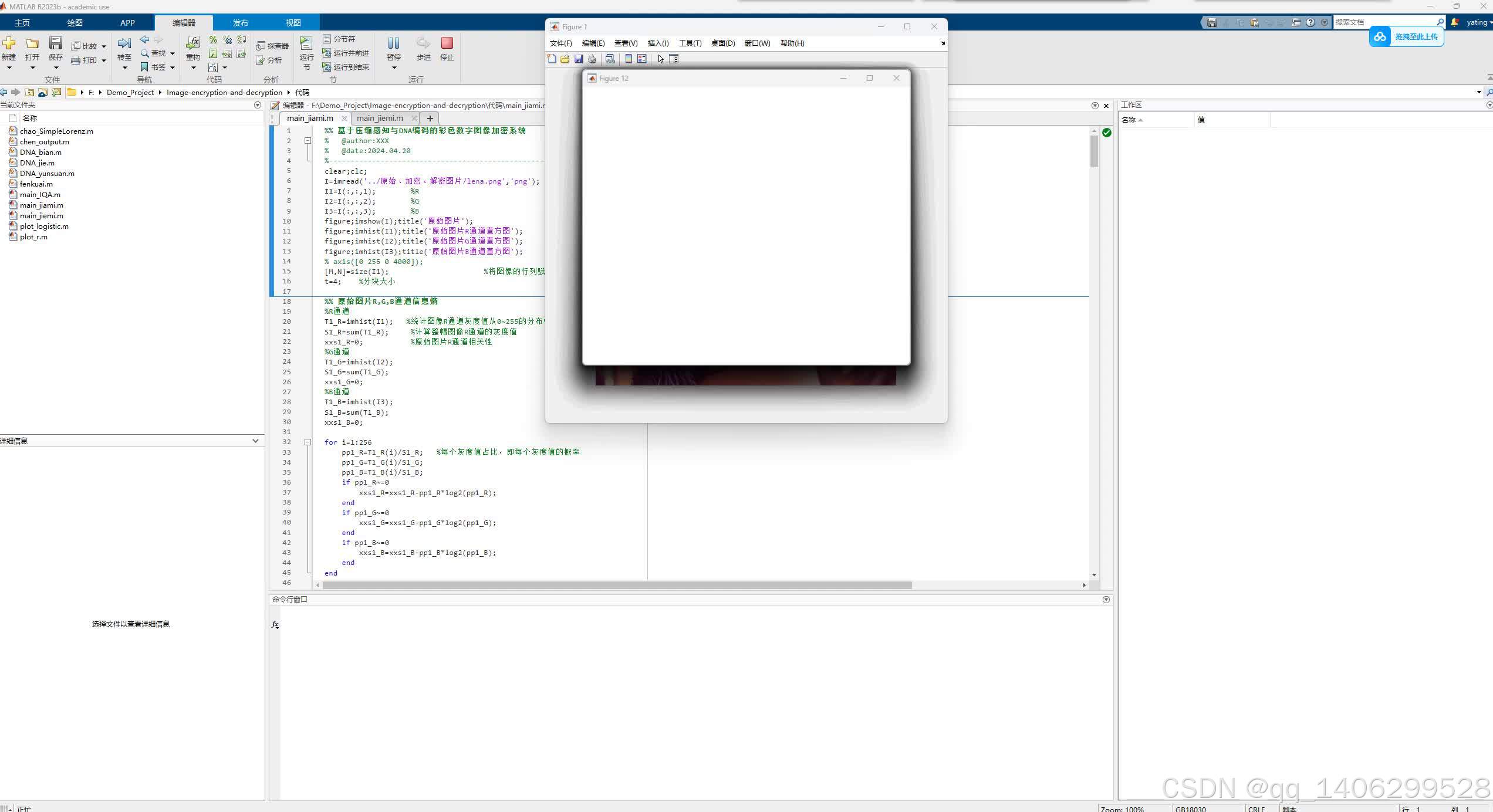Open current folder panel actions dropdown
The height and width of the screenshot is (812, 1493).
[257, 105]
